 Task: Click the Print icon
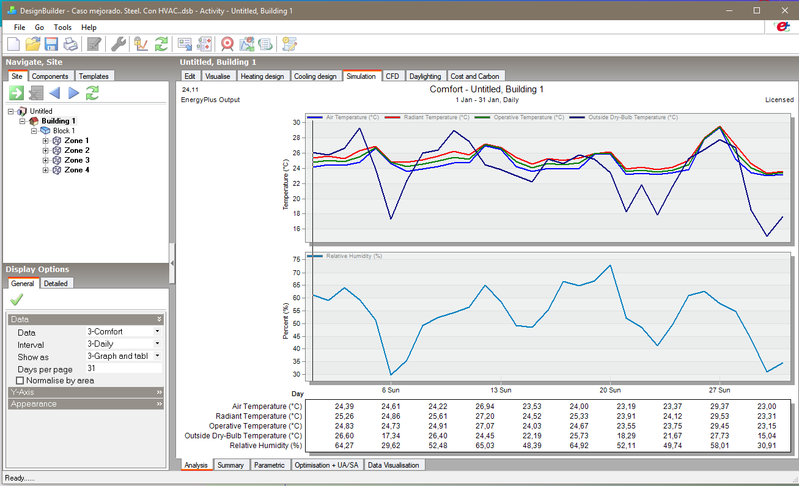pyautogui.click(x=70, y=44)
